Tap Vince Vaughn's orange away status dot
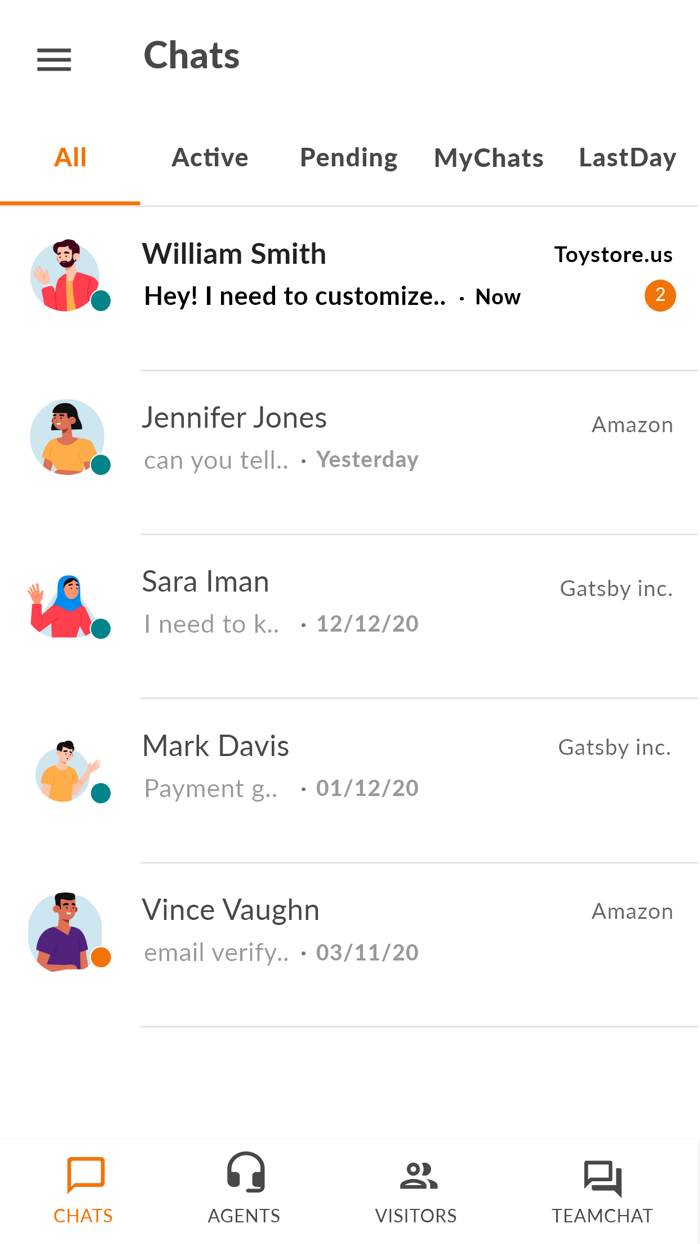Viewport: 700px width, 1244px height. tap(101, 957)
